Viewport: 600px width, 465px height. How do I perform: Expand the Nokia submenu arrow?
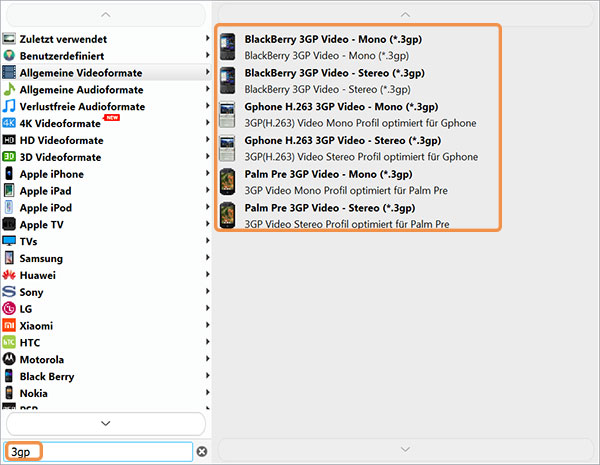(207, 392)
